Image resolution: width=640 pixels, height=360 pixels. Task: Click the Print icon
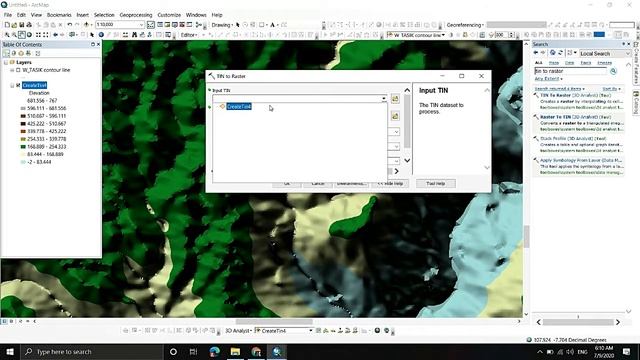29,25
